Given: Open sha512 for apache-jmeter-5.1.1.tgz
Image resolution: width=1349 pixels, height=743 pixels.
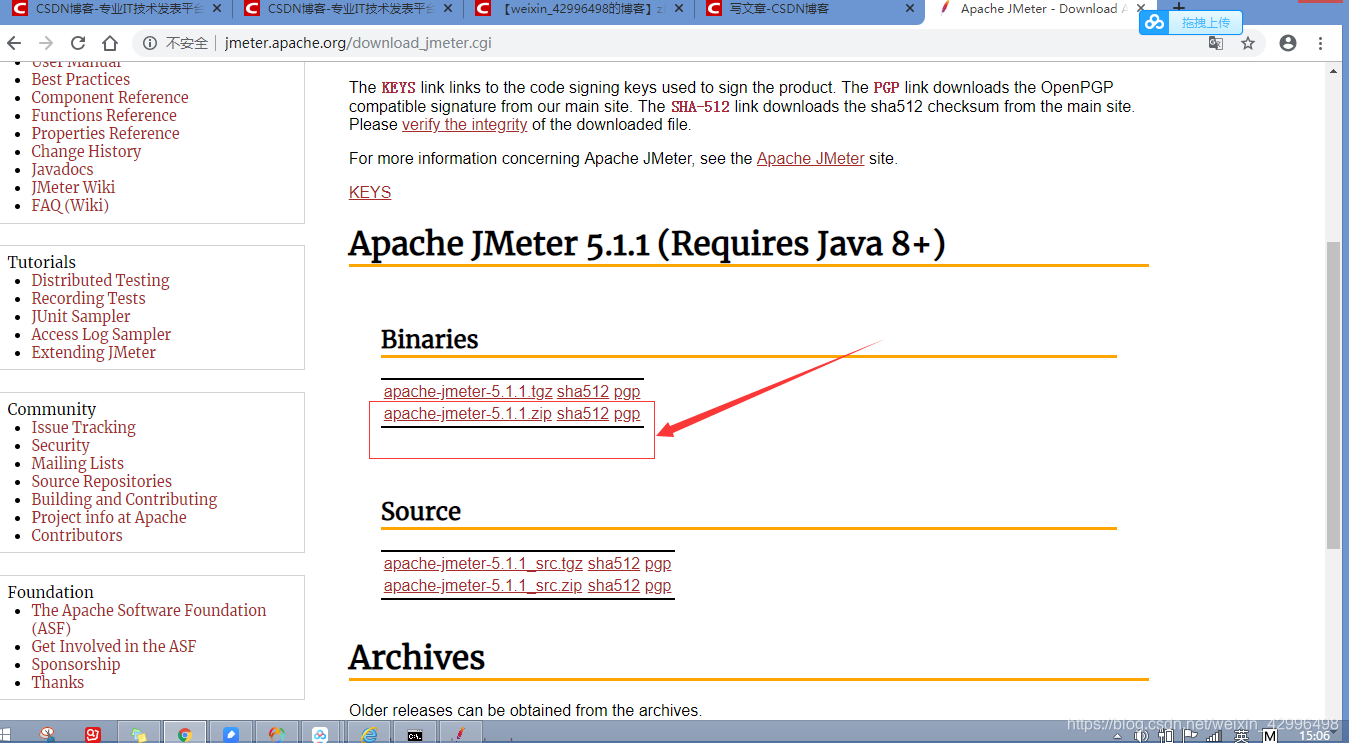Looking at the screenshot, I should pos(583,392).
